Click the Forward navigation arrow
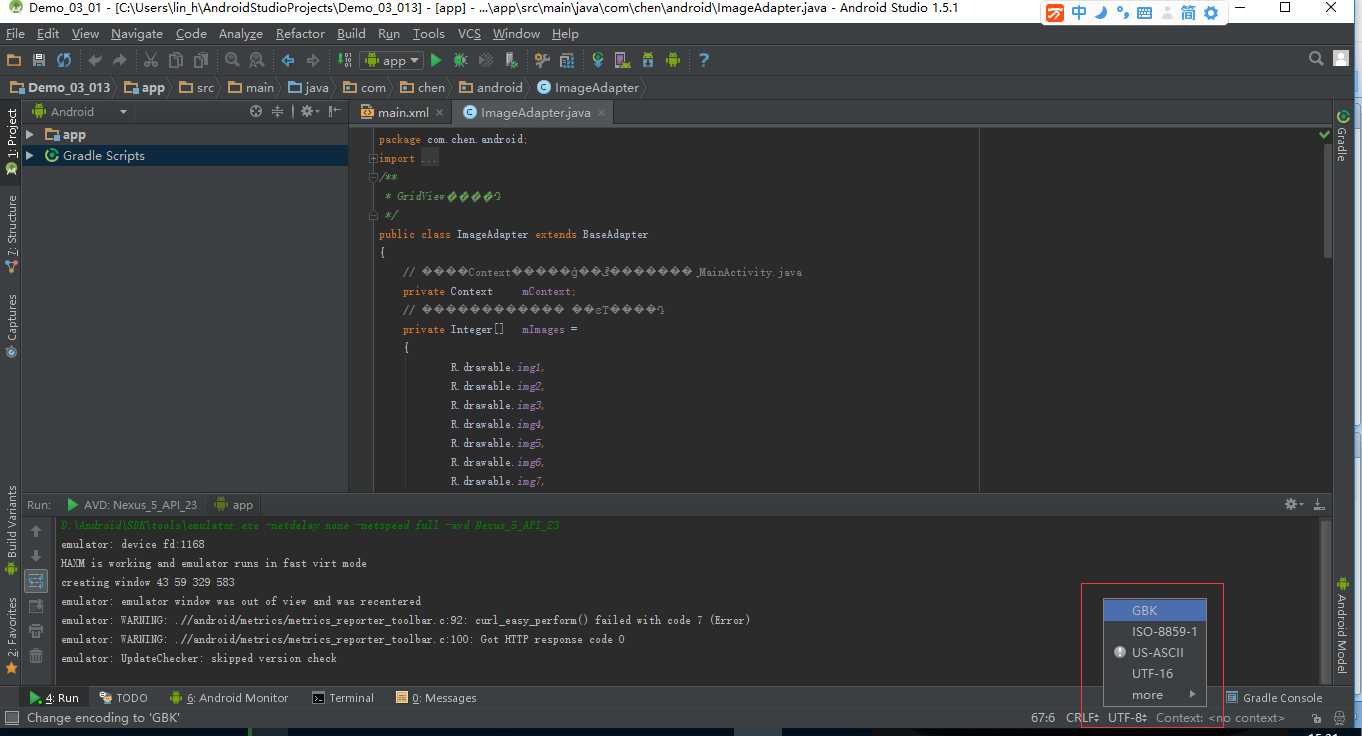This screenshot has height=736, width=1362. coord(313,60)
